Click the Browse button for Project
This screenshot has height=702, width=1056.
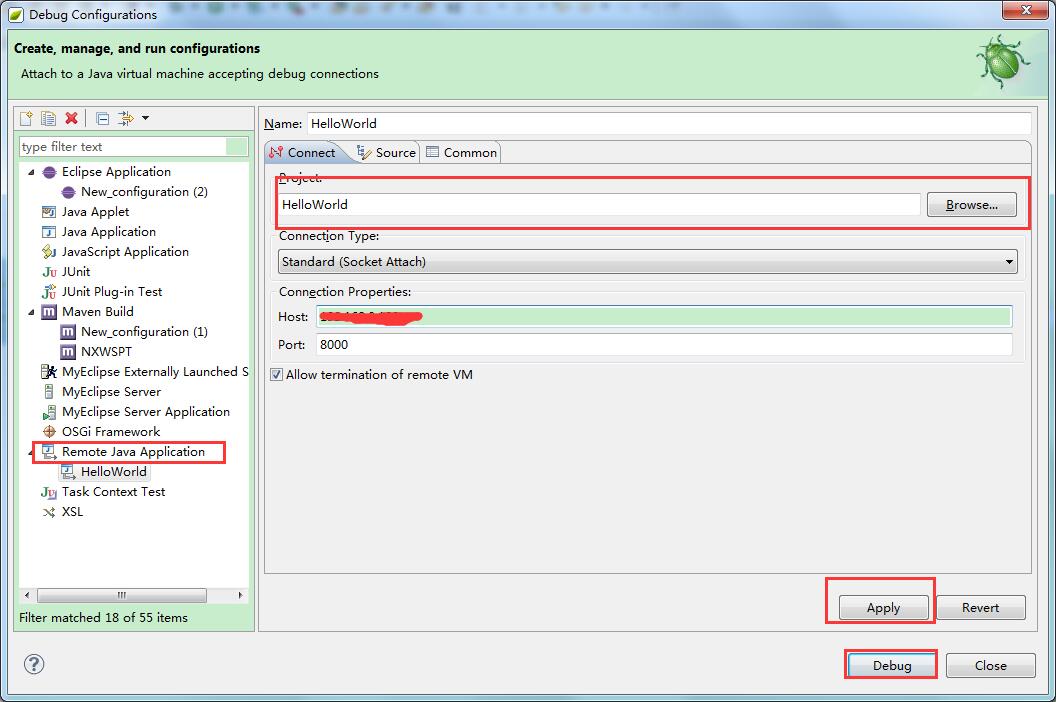(x=970, y=204)
